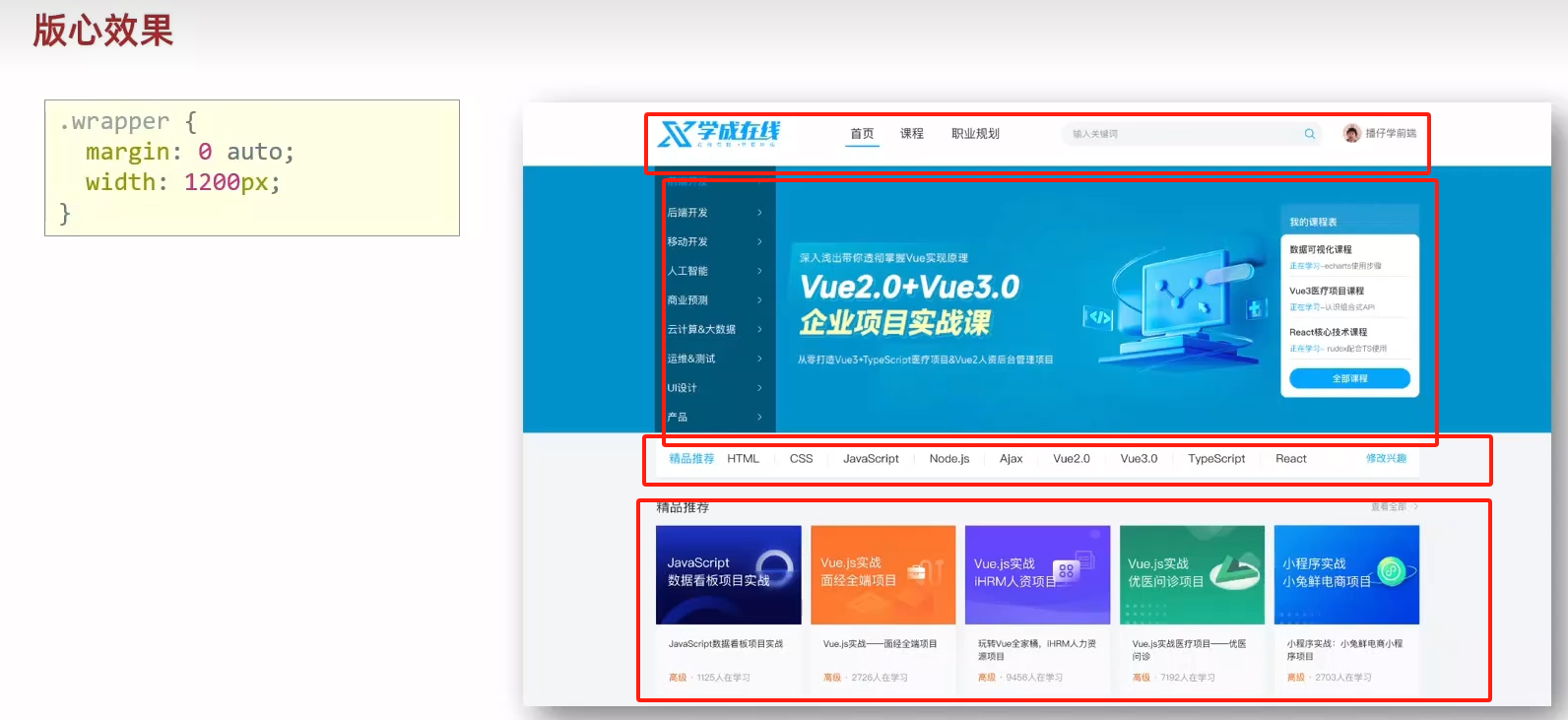Click course title JavaScript数据看板项目实战
Viewport: 1568px width, 720px height.
click(726, 644)
